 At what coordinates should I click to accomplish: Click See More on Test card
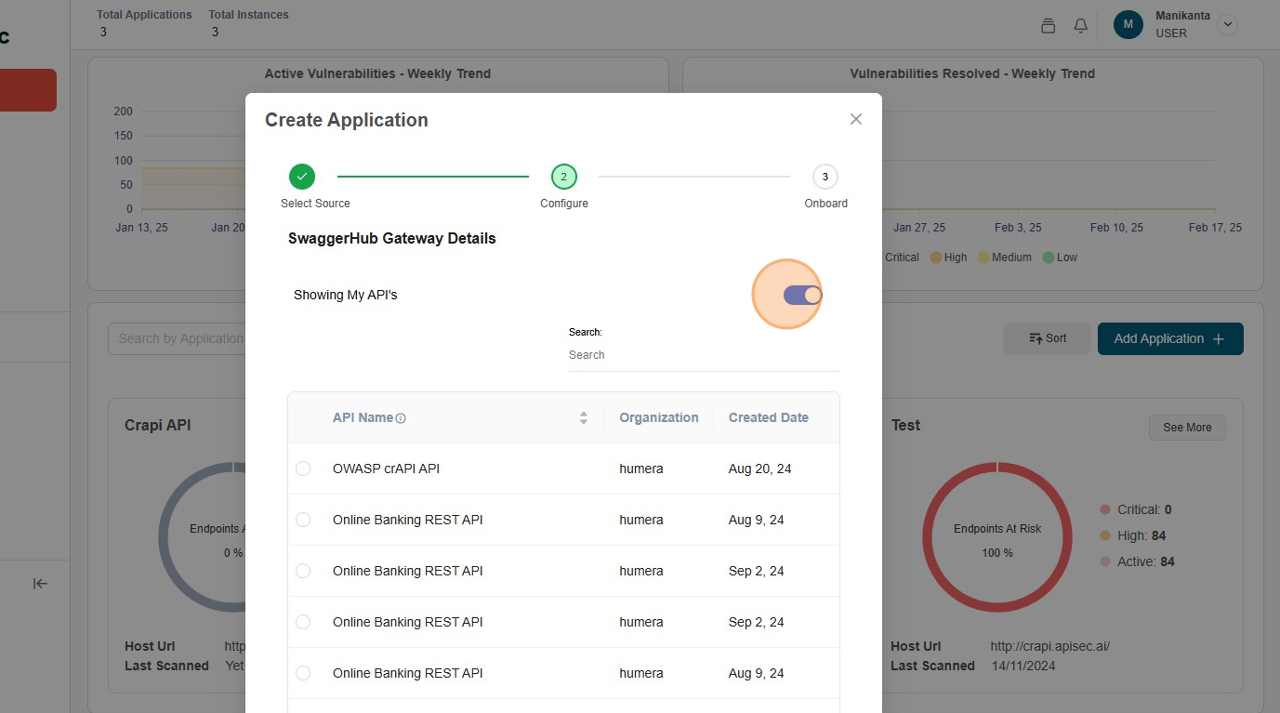click(1187, 428)
